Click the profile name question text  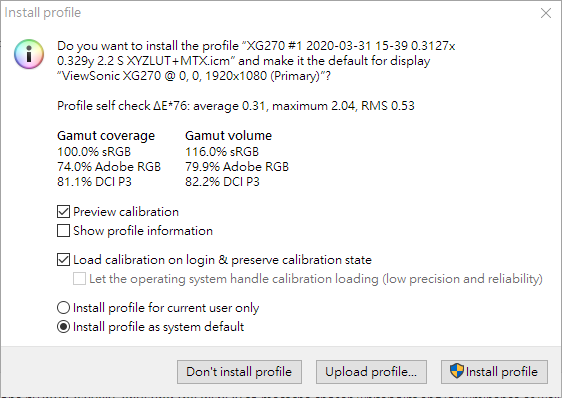[256, 61]
